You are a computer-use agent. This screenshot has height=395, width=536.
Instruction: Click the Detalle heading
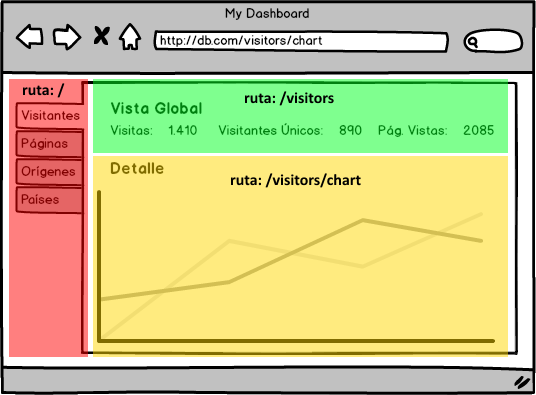(137, 168)
